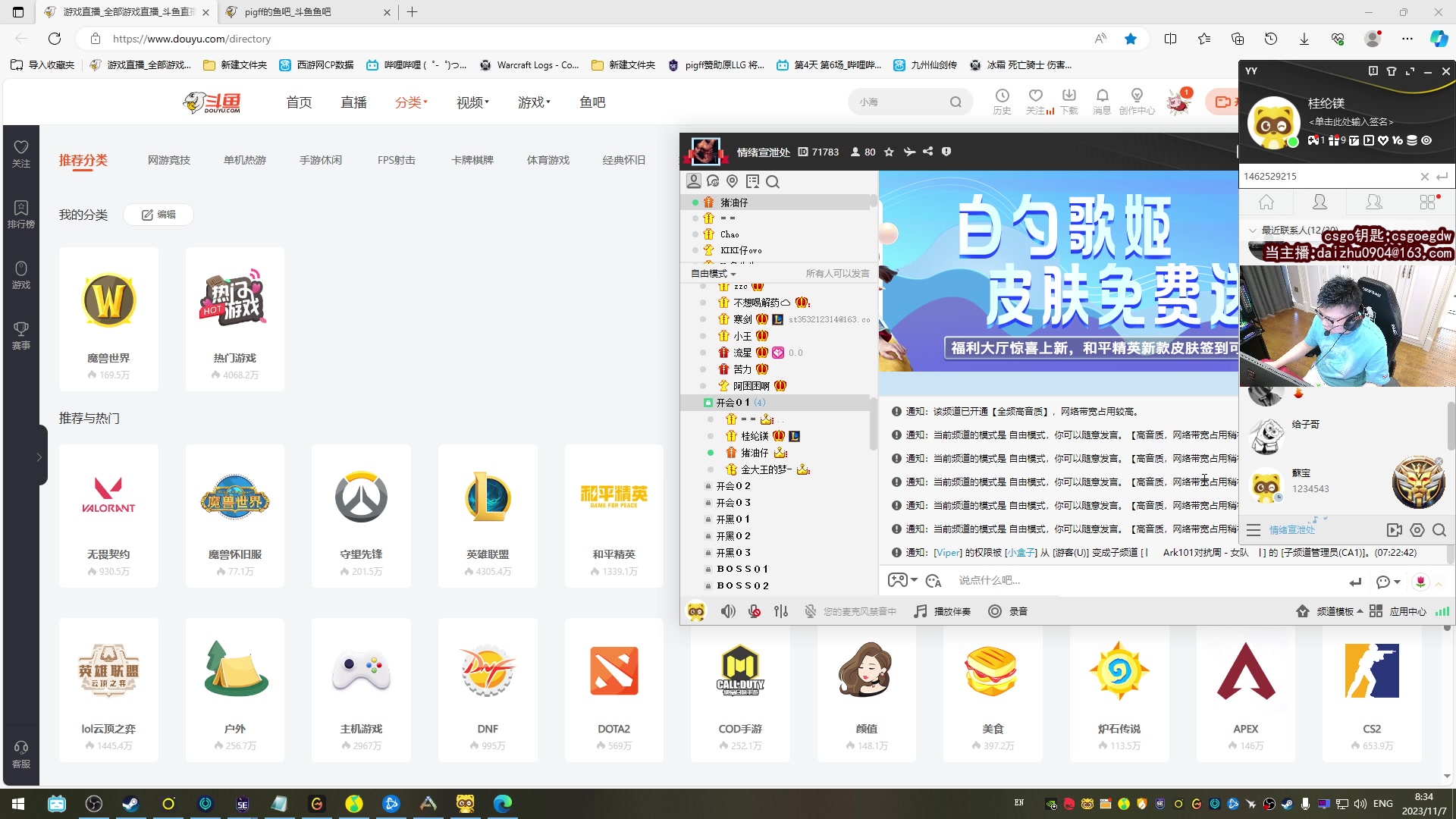Open the speaker volume icon in YY channel
Viewport: 1456px width, 819px height.
[728, 611]
